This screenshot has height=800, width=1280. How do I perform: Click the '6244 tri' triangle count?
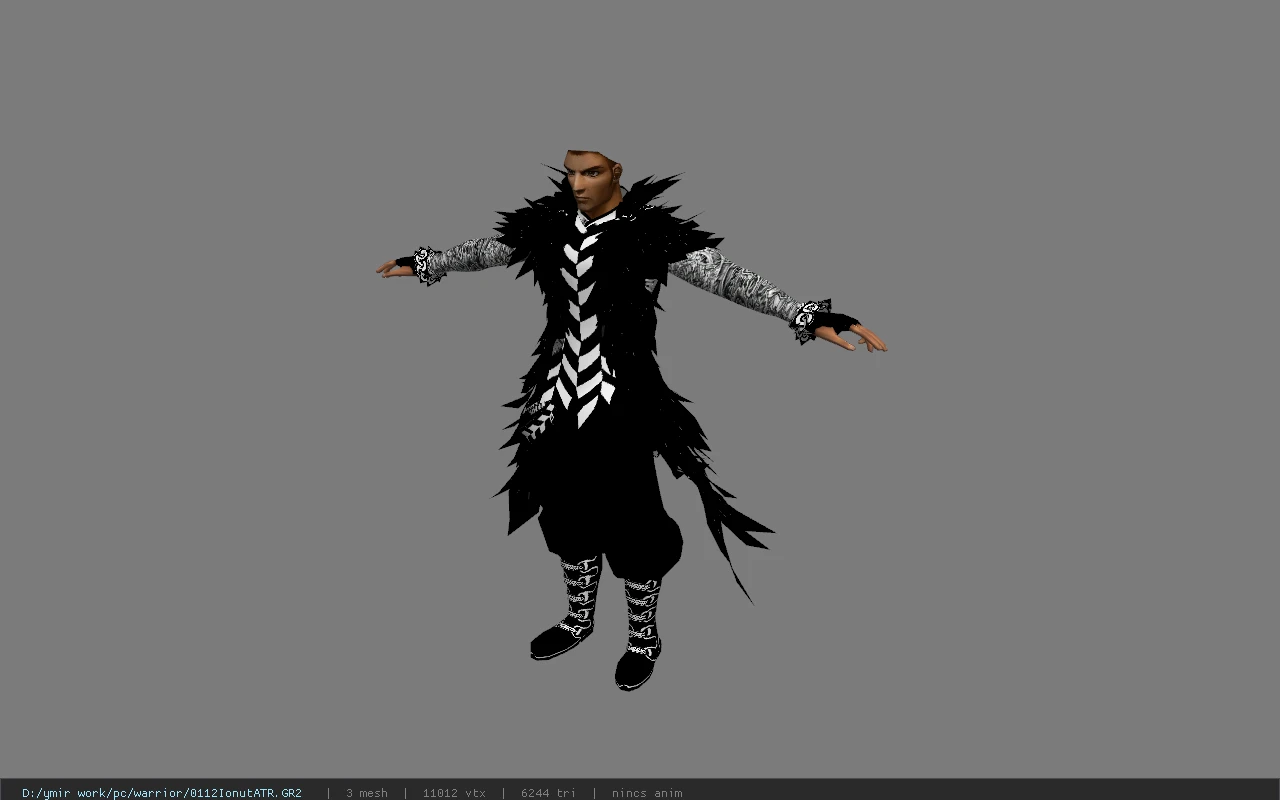point(548,793)
